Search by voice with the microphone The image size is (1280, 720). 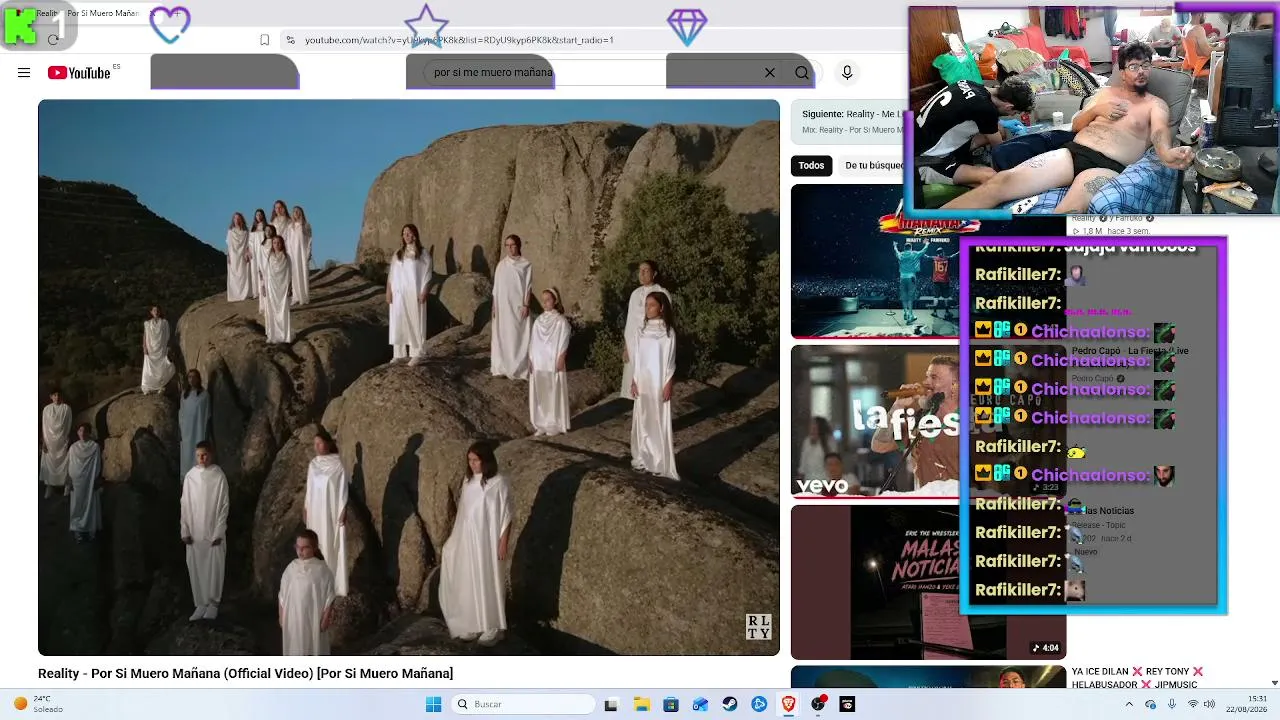pos(847,72)
